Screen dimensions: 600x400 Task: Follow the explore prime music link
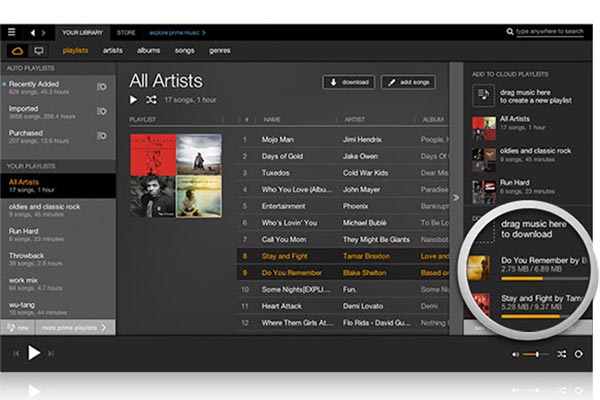coord(177,33)
